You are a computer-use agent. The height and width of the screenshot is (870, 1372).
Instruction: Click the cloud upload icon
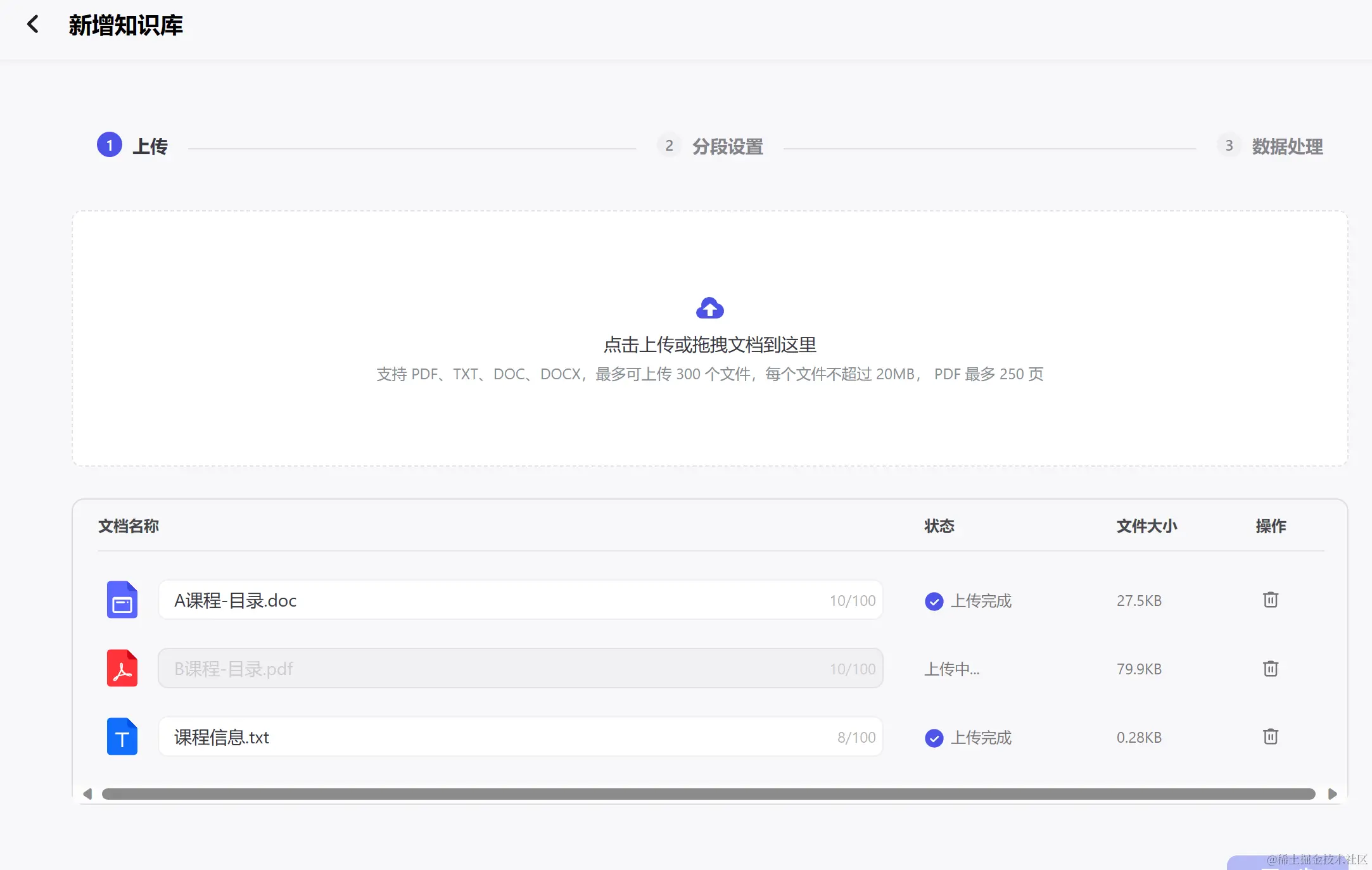[709, 308]
